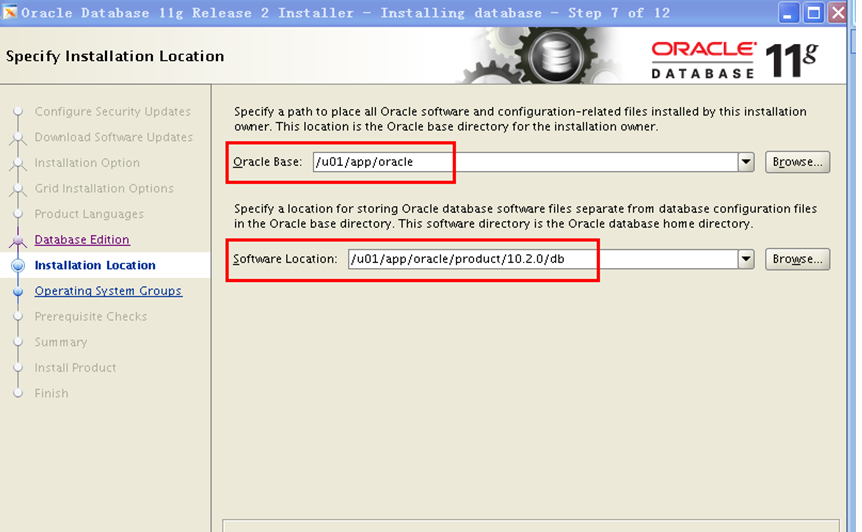The height and width of the screenshot is (532, 862).
Task: Click Grid Installation Options step
Action: (104, 189)
